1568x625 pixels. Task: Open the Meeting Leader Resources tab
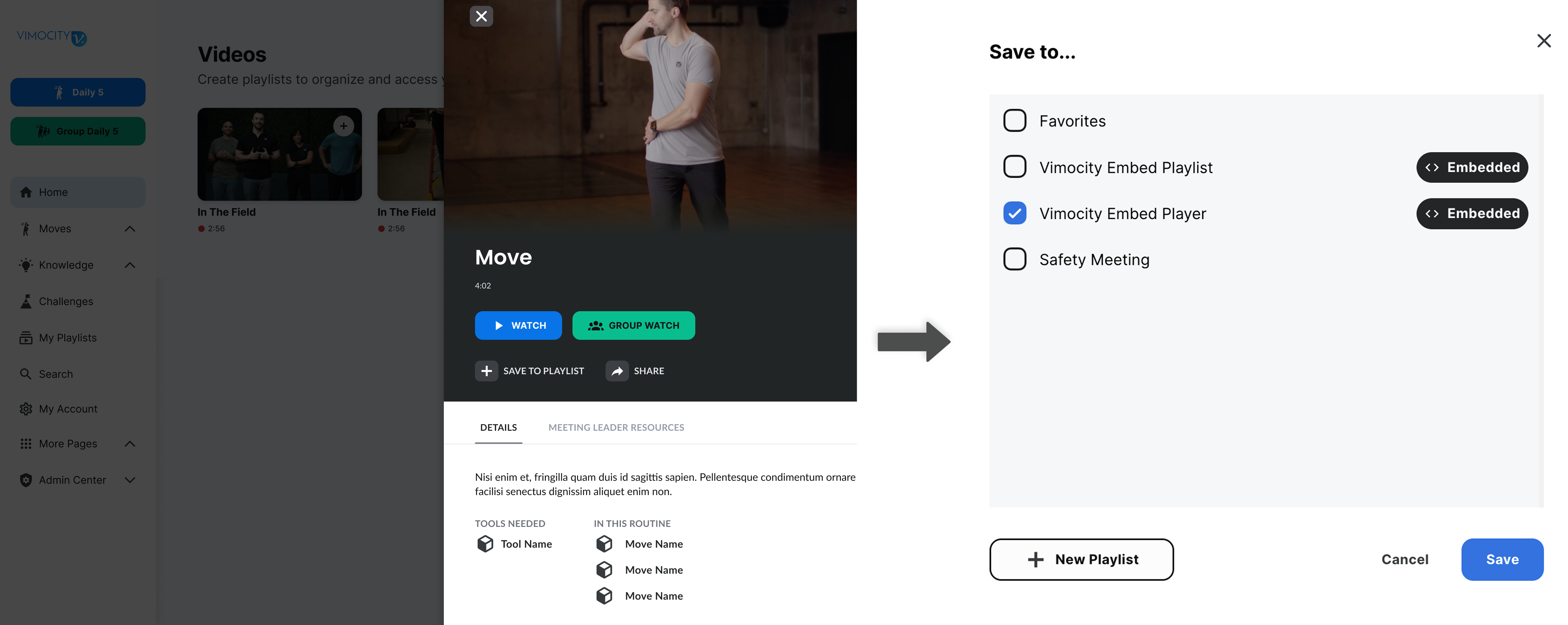pyautogui.click(x=616, y=427)
